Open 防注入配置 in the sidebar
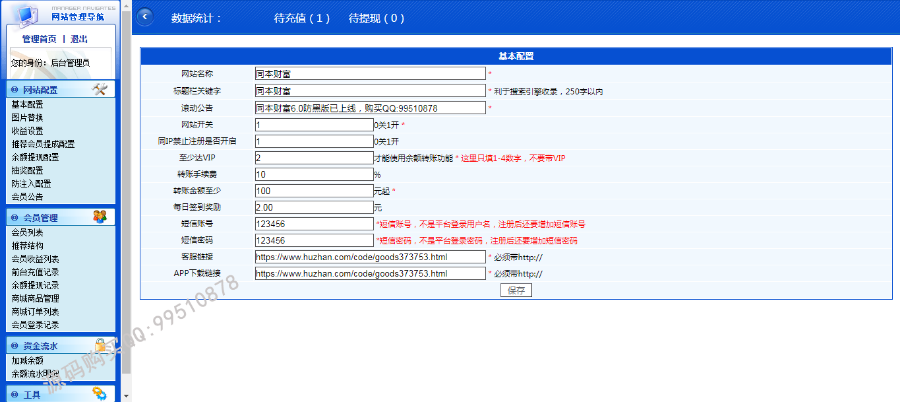The image size is (900, 402). point(31,184)
